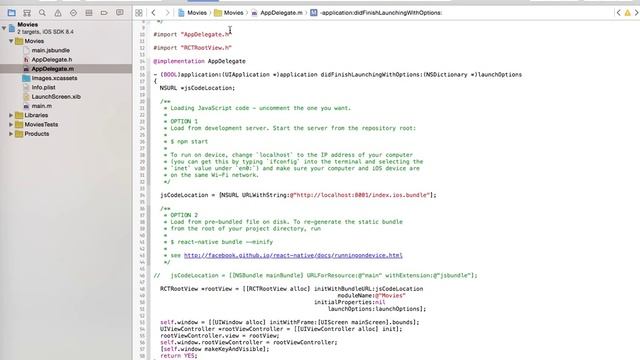Open the Breakpoint navigator icon
Viewport: 640px width, 360px height.
click(x=104, y=13)
